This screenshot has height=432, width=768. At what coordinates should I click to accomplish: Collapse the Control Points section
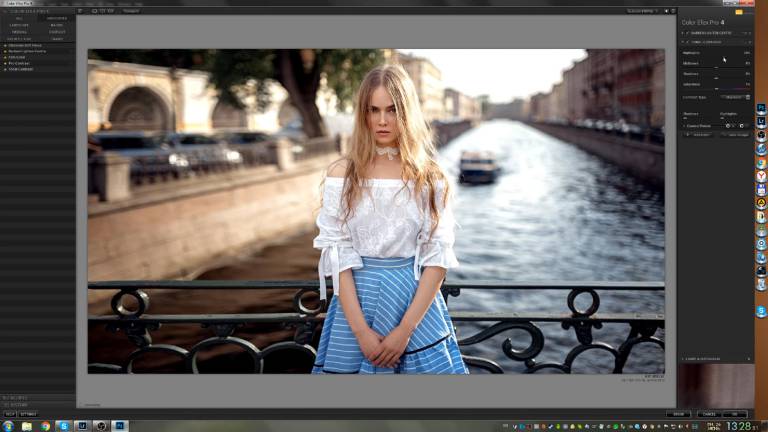tap(685, 125)
